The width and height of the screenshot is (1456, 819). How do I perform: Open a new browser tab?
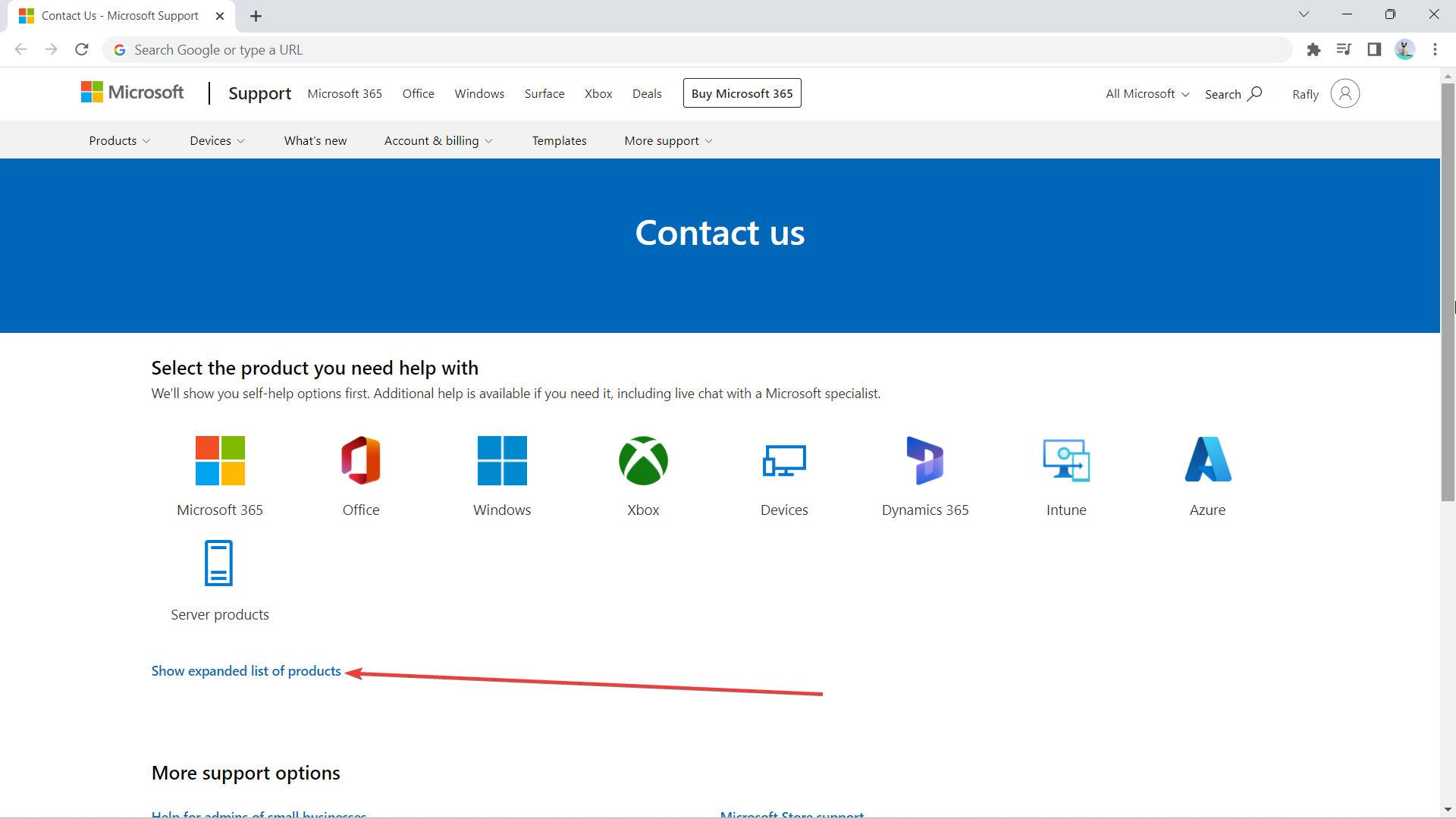tap(256, 16)
